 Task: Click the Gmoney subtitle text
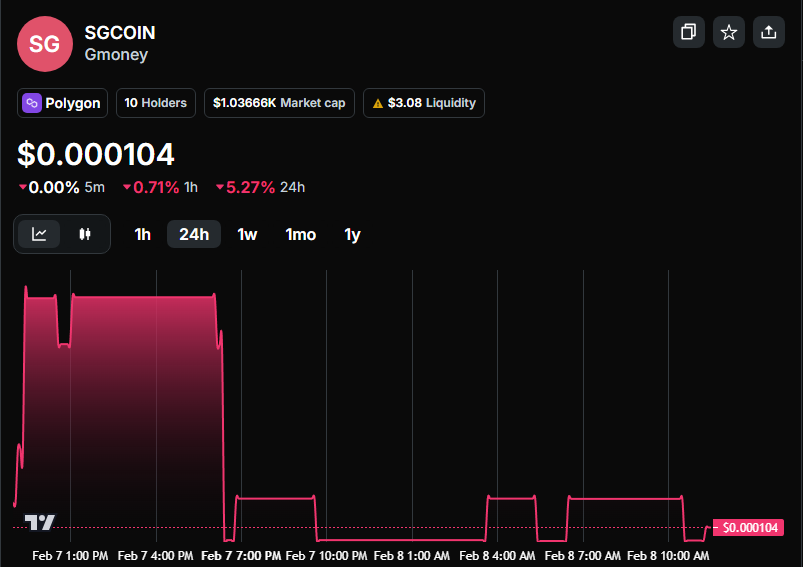116,54
